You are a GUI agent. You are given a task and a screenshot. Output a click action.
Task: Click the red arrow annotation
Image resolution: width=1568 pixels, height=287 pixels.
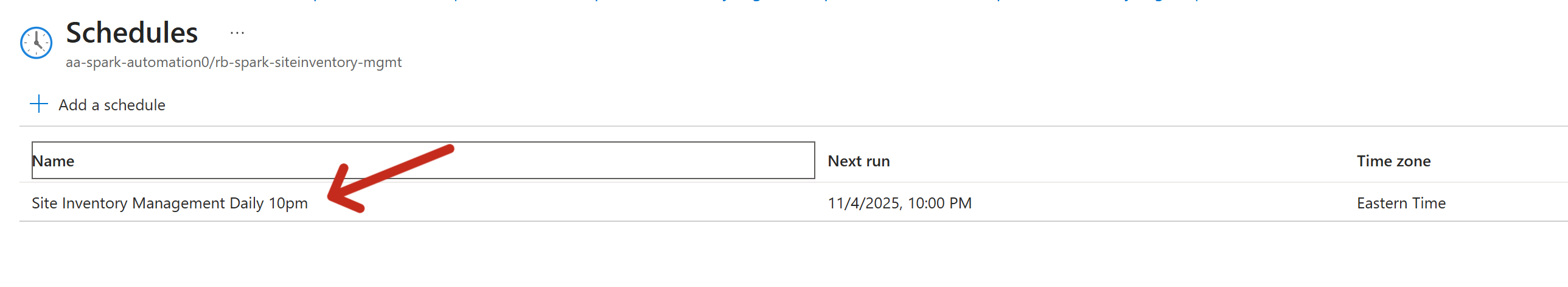(389, 177)
